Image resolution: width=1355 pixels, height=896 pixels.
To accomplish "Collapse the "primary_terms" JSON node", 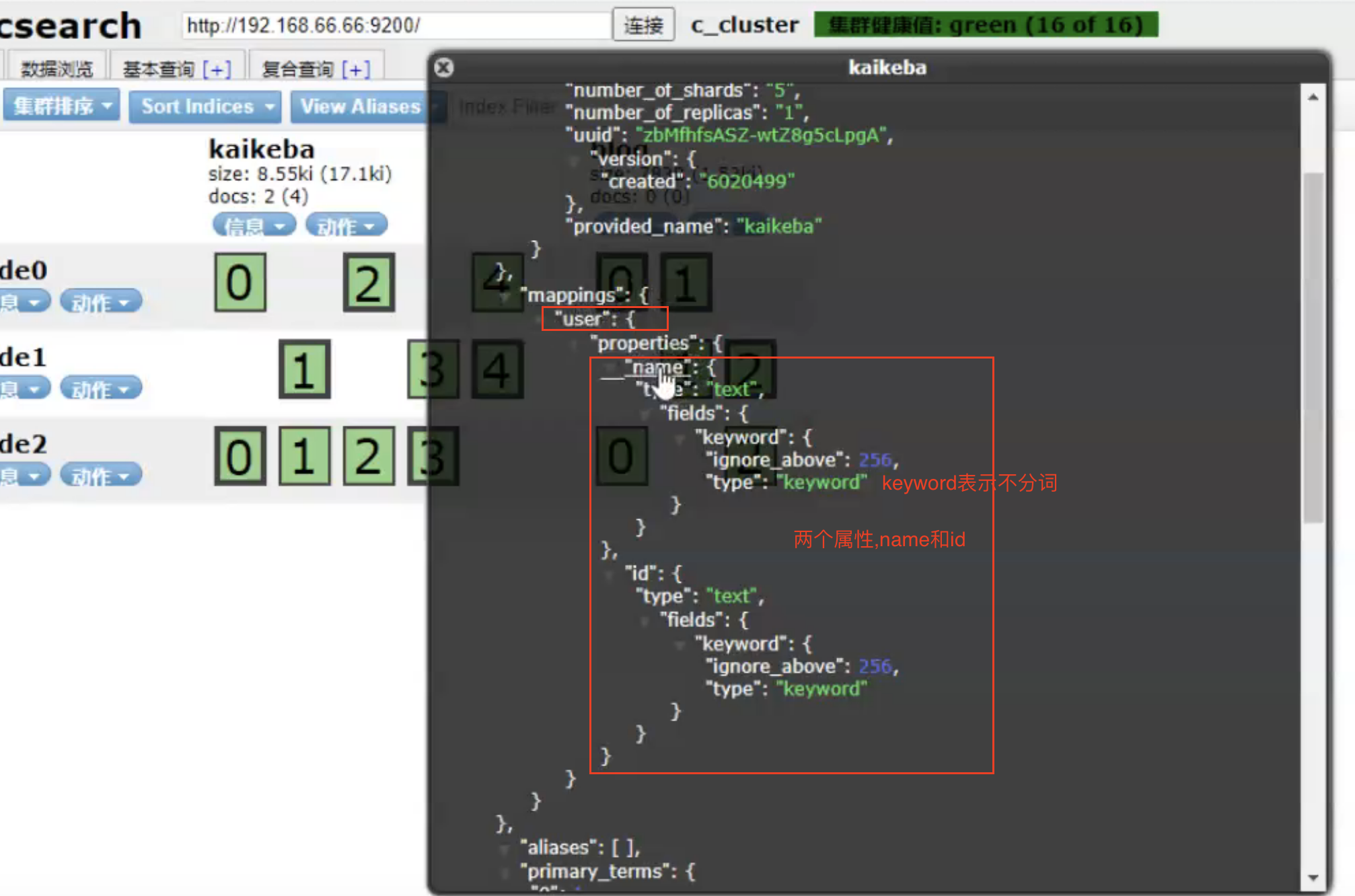I will pyautogui.click(x=505, y=872).
